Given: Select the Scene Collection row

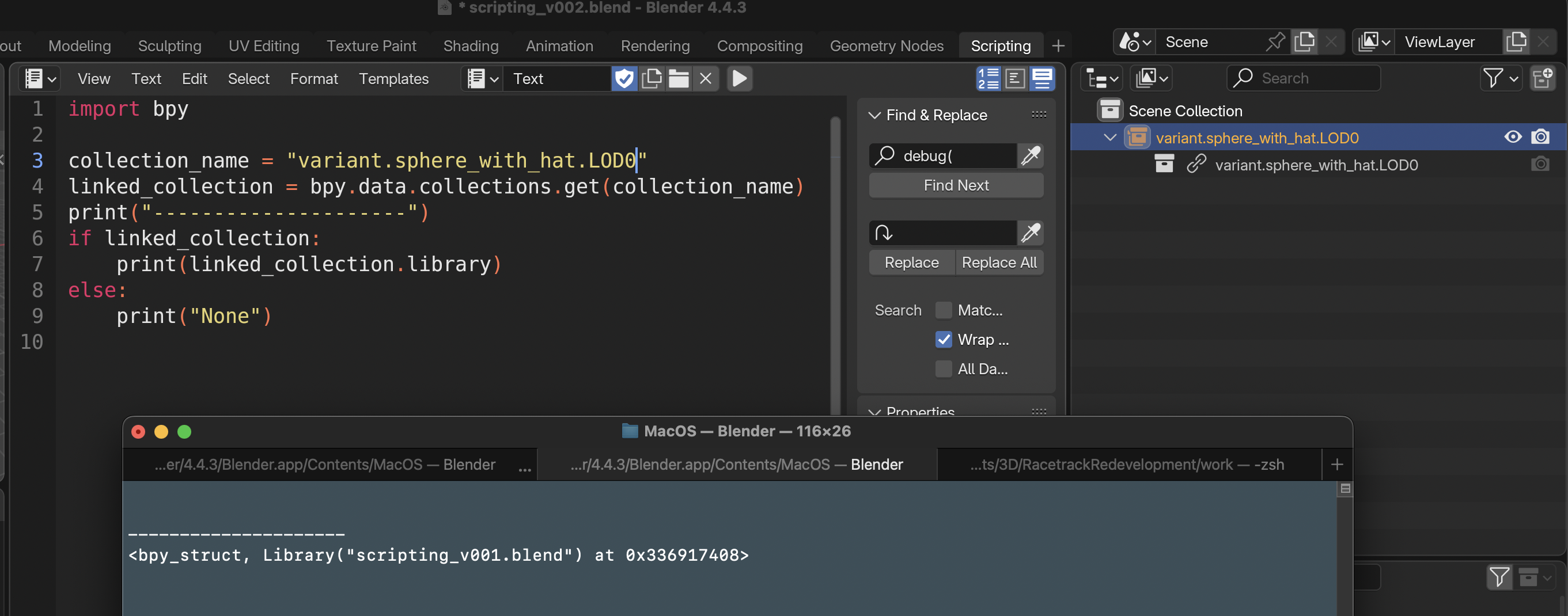Looking at the screenshot, I should 1319,111.
